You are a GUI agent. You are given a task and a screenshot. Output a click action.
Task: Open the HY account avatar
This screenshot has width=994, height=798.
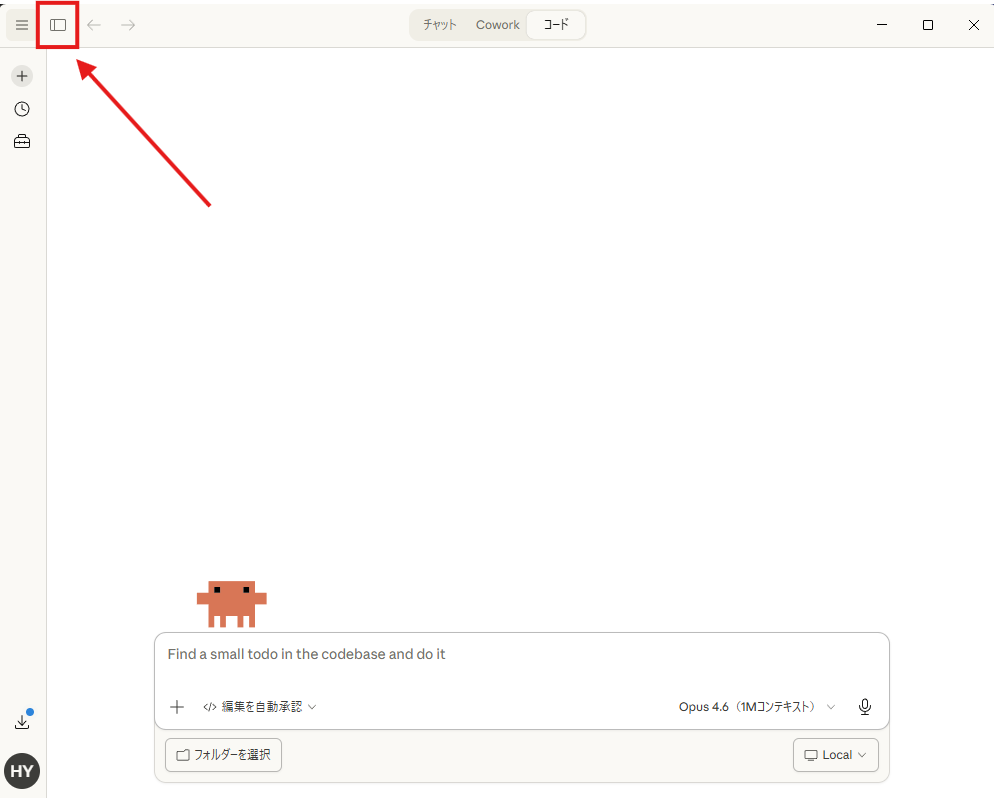coord(21,771)
